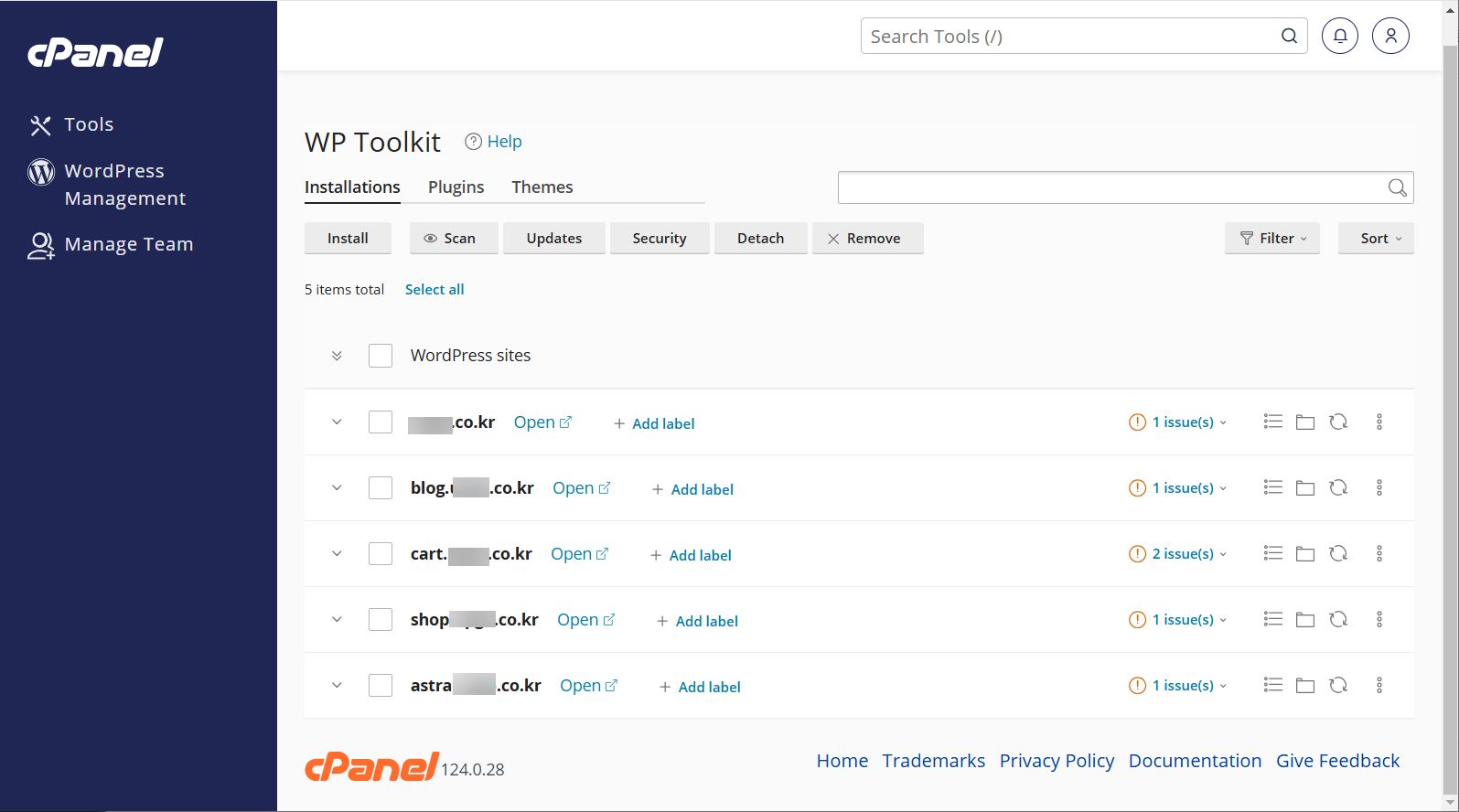The width and height of the screenshot is (1459, 812).
Task: Open Manage Team in sidebar
Action: click(111, 244)
